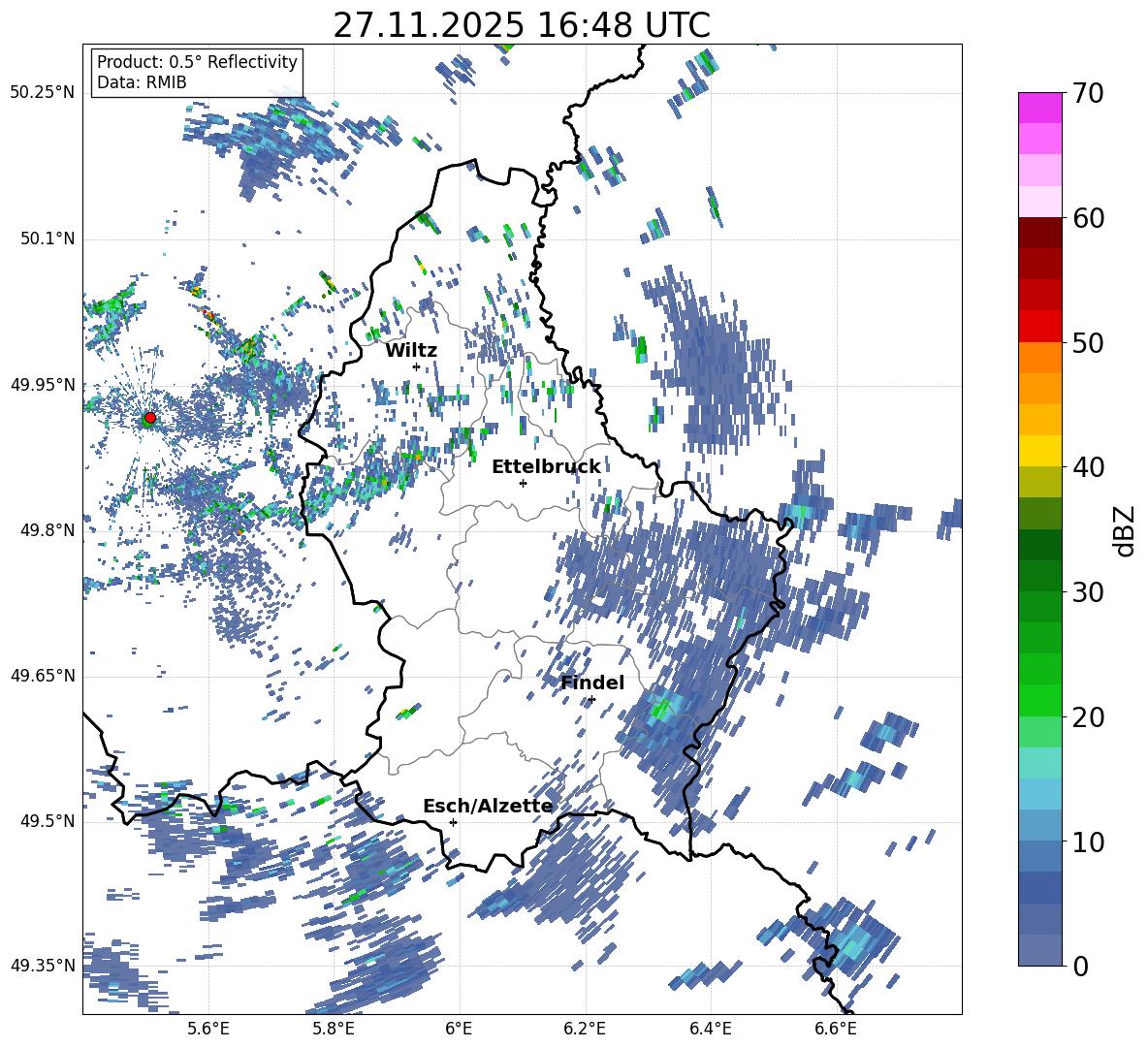Click the 'Data: RMIB' text
Viewport: 1148px width, 1048px height.
(x=142, y=82)
